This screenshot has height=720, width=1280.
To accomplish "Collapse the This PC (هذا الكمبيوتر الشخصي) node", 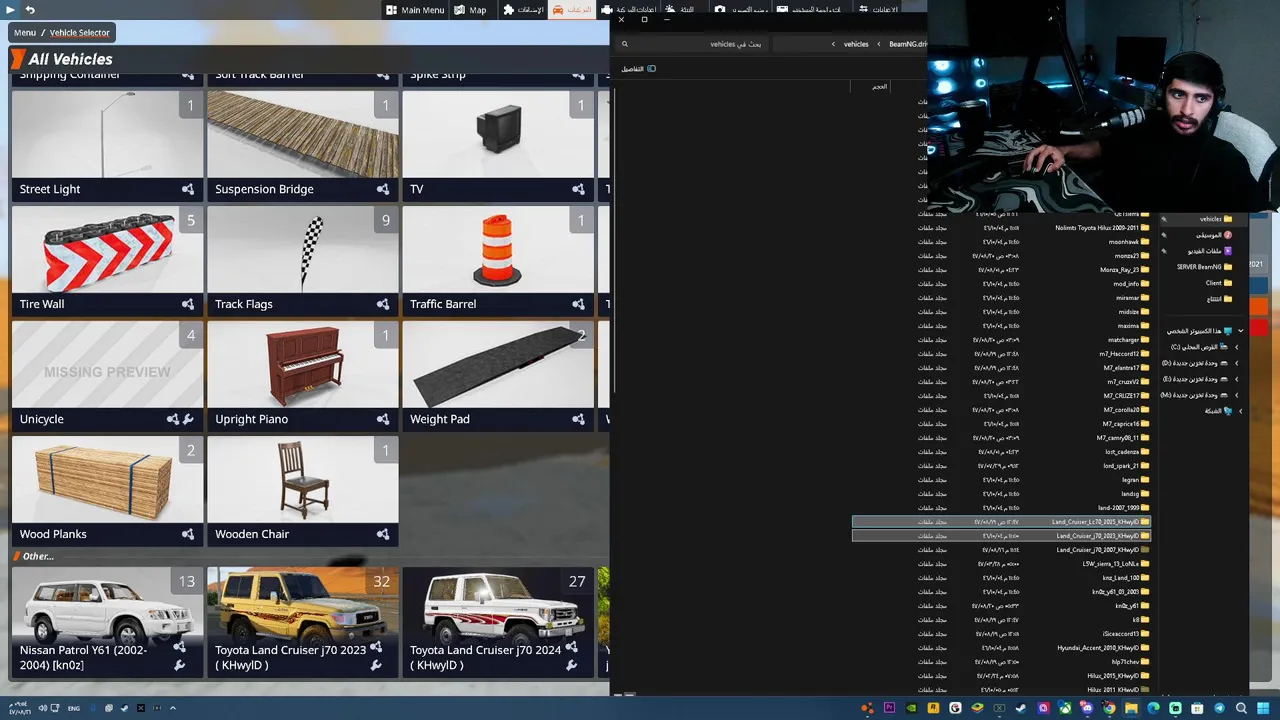I will 1241,331.
